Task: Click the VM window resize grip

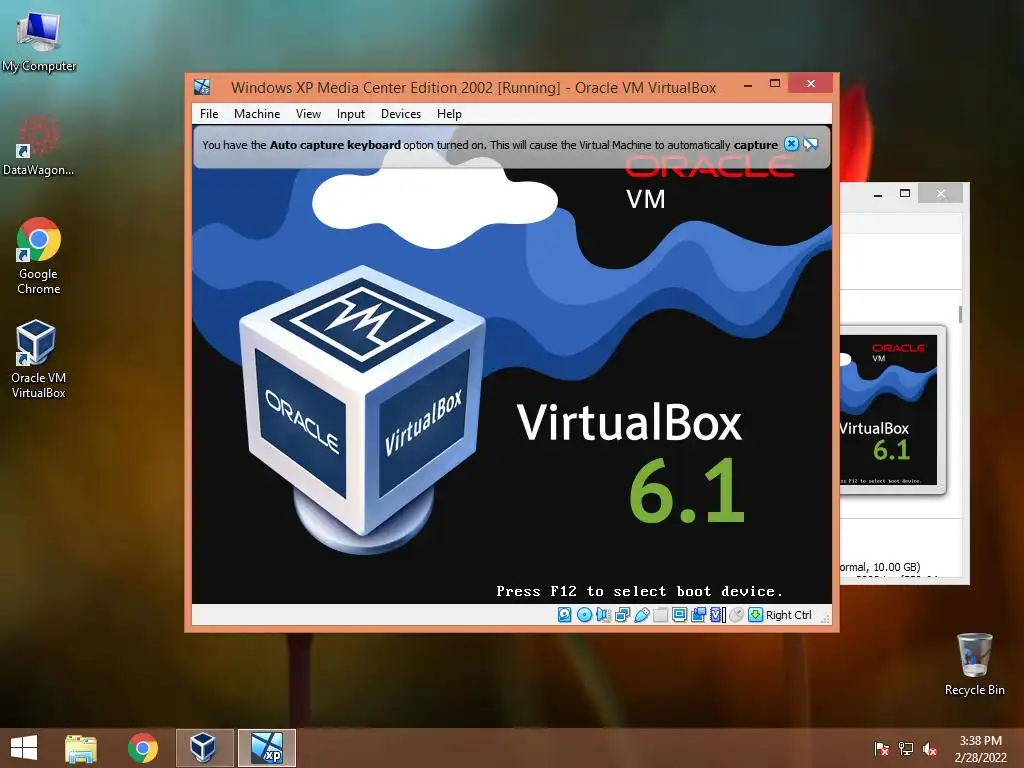Action: [x=825, y=617]
